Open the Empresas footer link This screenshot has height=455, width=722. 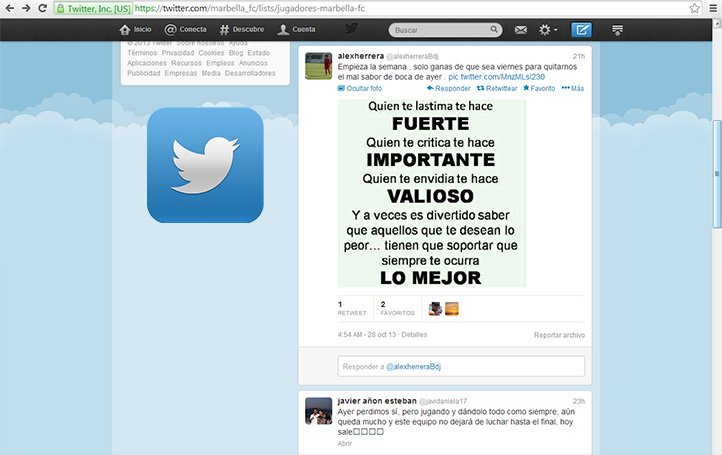pos(180,73)
